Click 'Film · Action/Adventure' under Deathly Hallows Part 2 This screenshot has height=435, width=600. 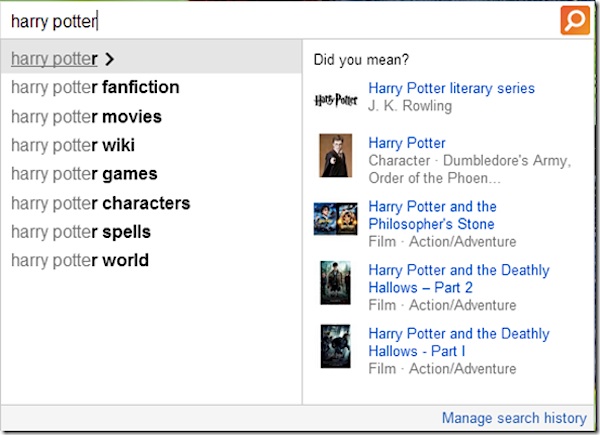coord(442,305)
